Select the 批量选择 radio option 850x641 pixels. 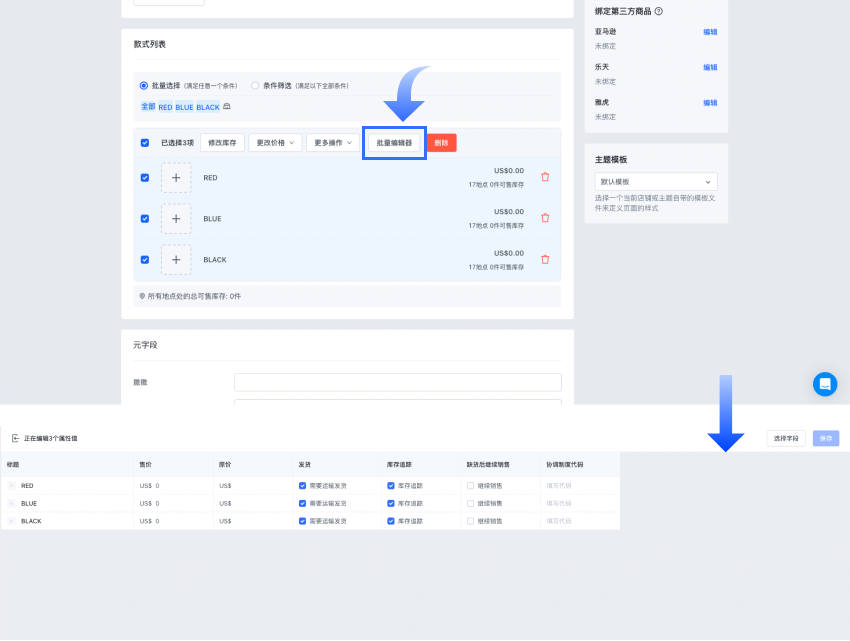pos(144,86)
